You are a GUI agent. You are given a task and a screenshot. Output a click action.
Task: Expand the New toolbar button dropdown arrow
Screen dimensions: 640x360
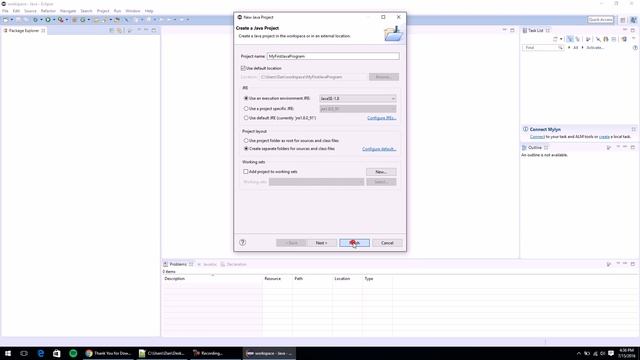12,20
